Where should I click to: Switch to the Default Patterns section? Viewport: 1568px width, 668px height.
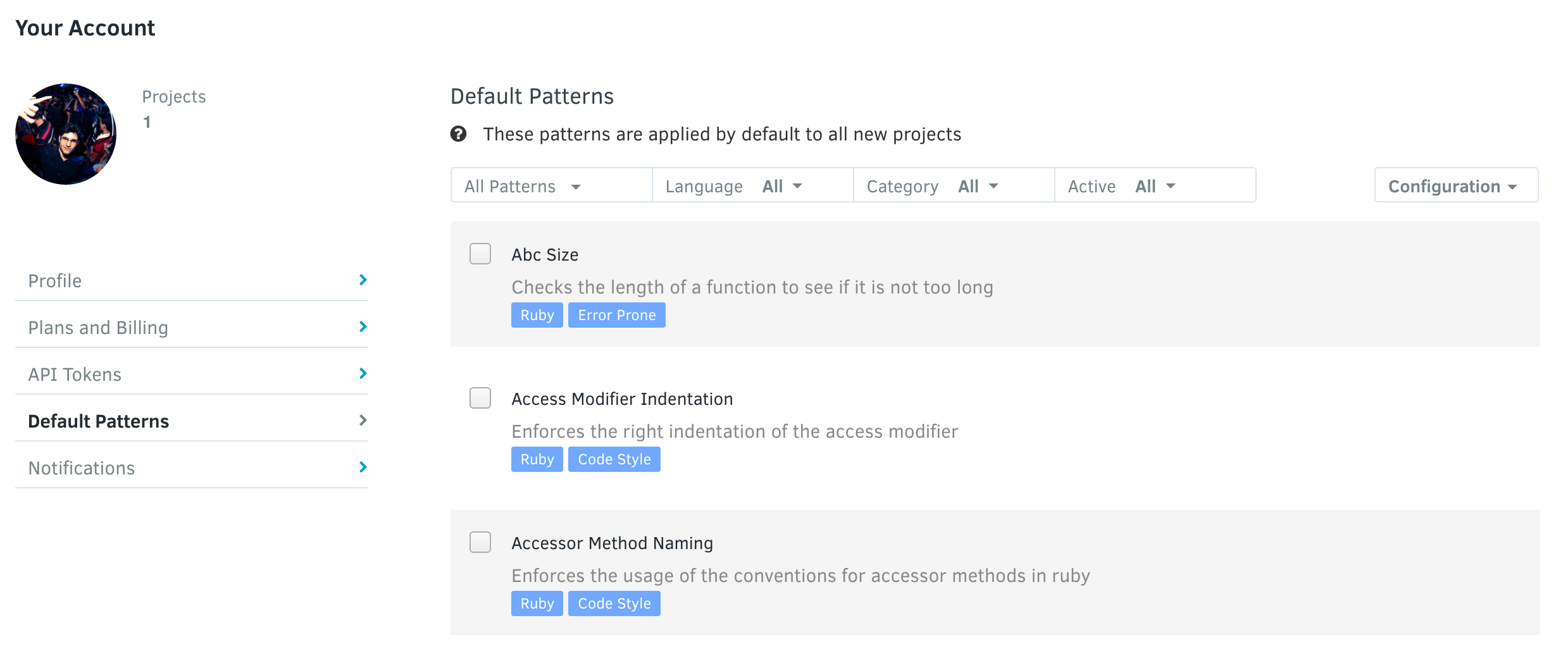tap(98, 421)
